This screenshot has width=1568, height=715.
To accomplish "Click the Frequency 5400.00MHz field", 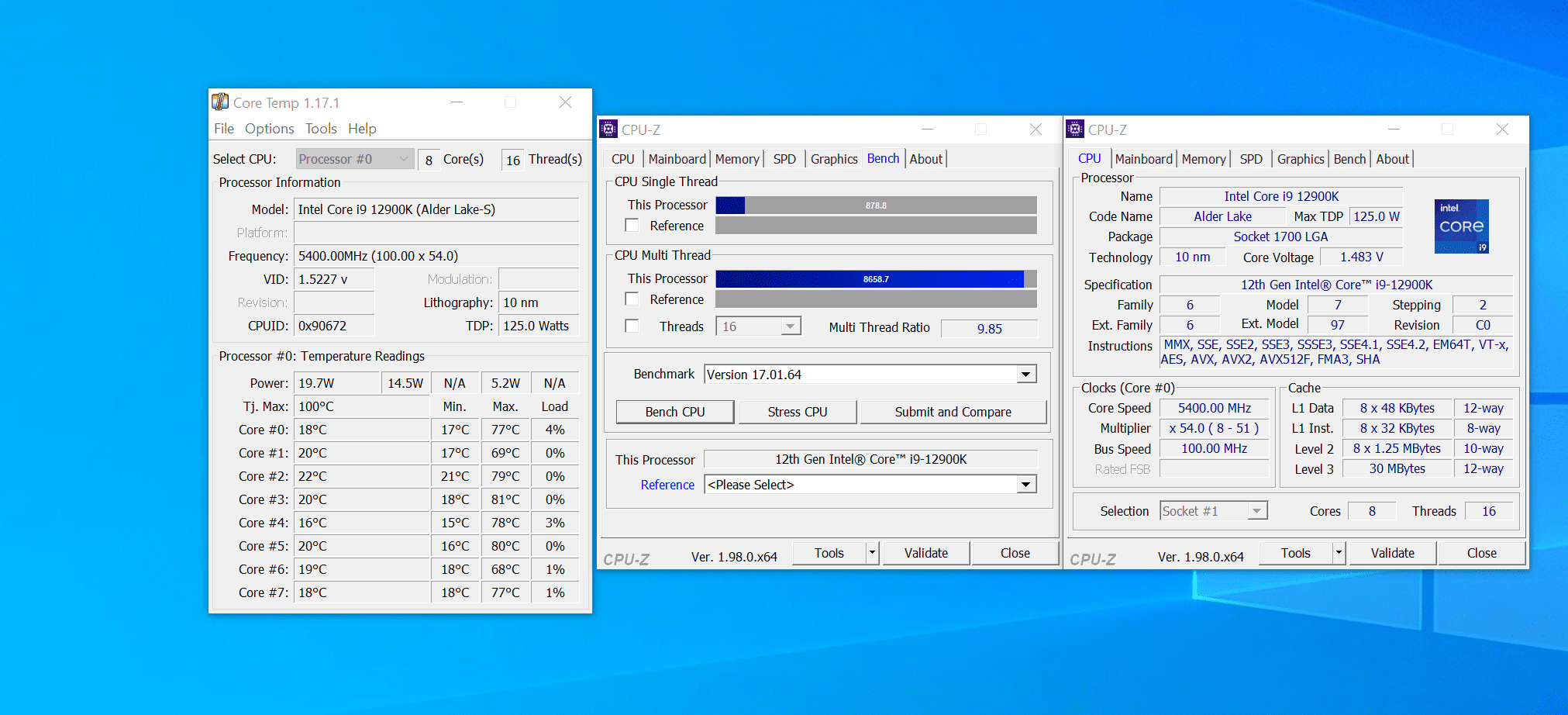I will pos(436,256).
